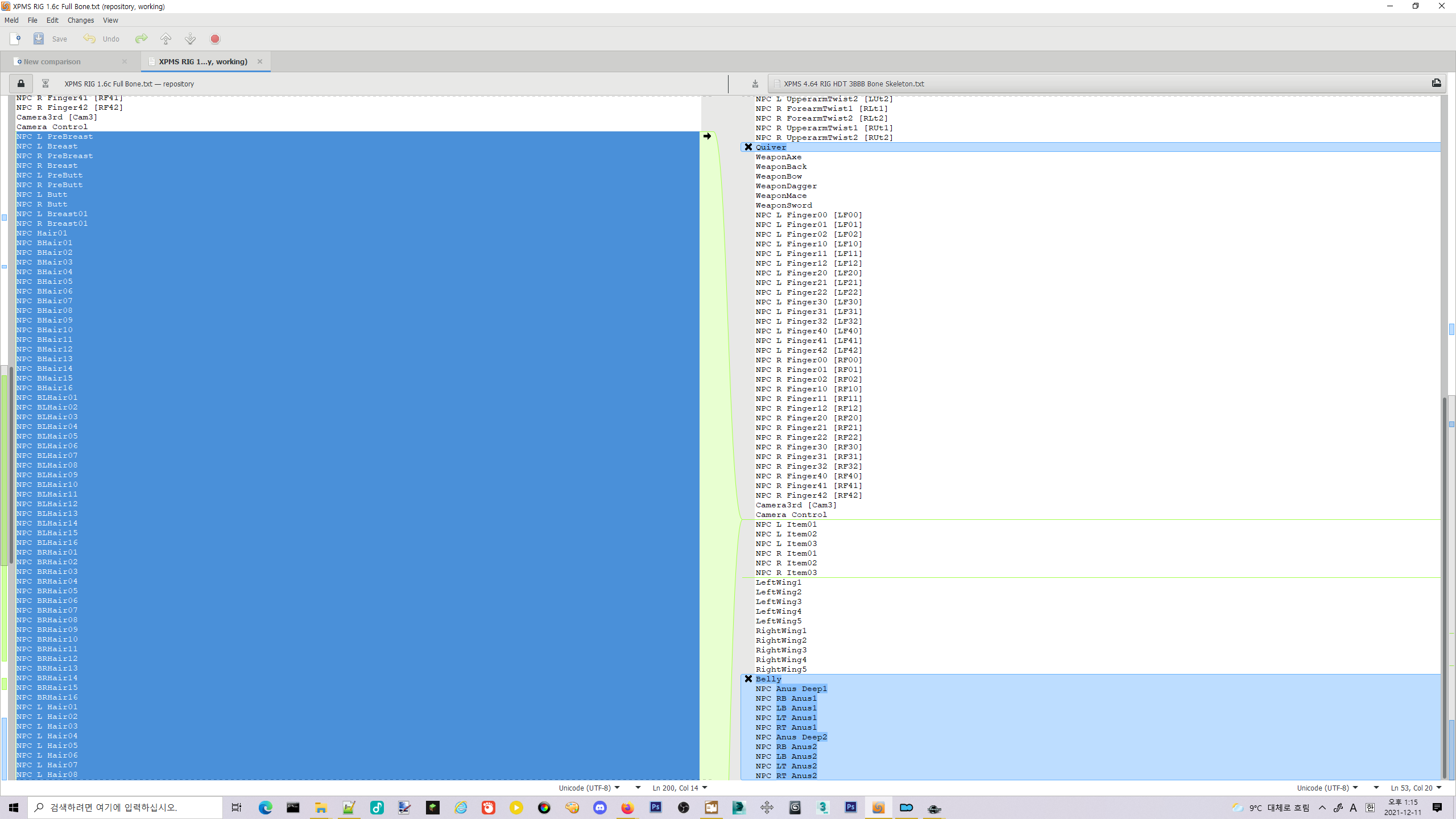Click the line 'NPC Hair01' in left pane
This screenshot has width=1456, height=819.
pos(42,233)
